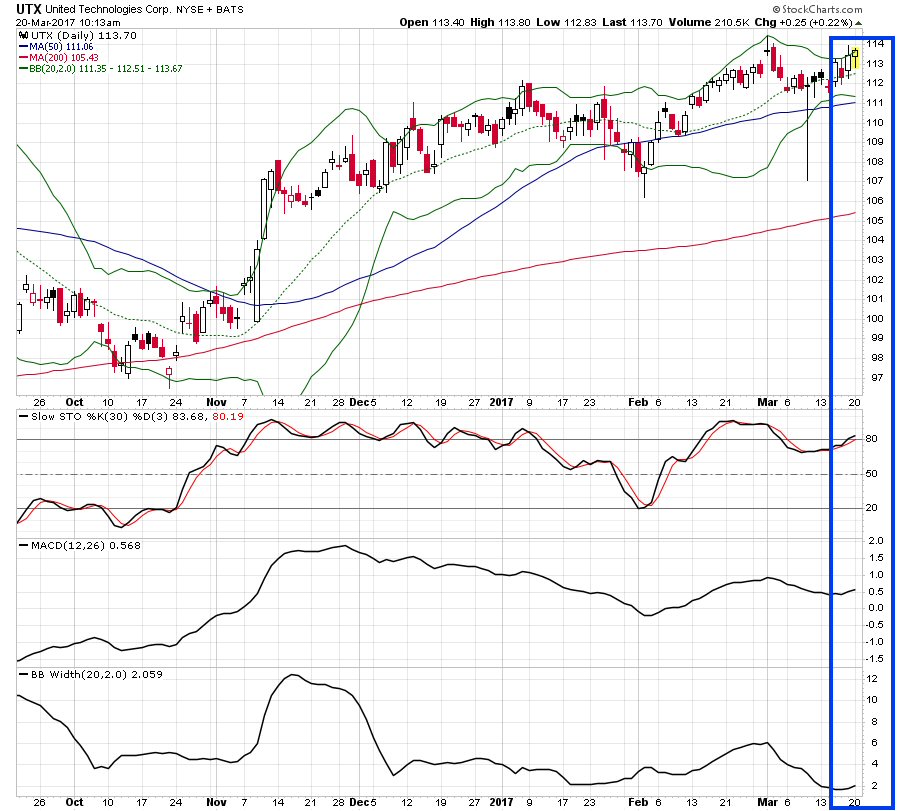This screenshot has width=900, height=811.
Task: Click the 8 level on the BB Width axis
Action: [x=875, y=721]
